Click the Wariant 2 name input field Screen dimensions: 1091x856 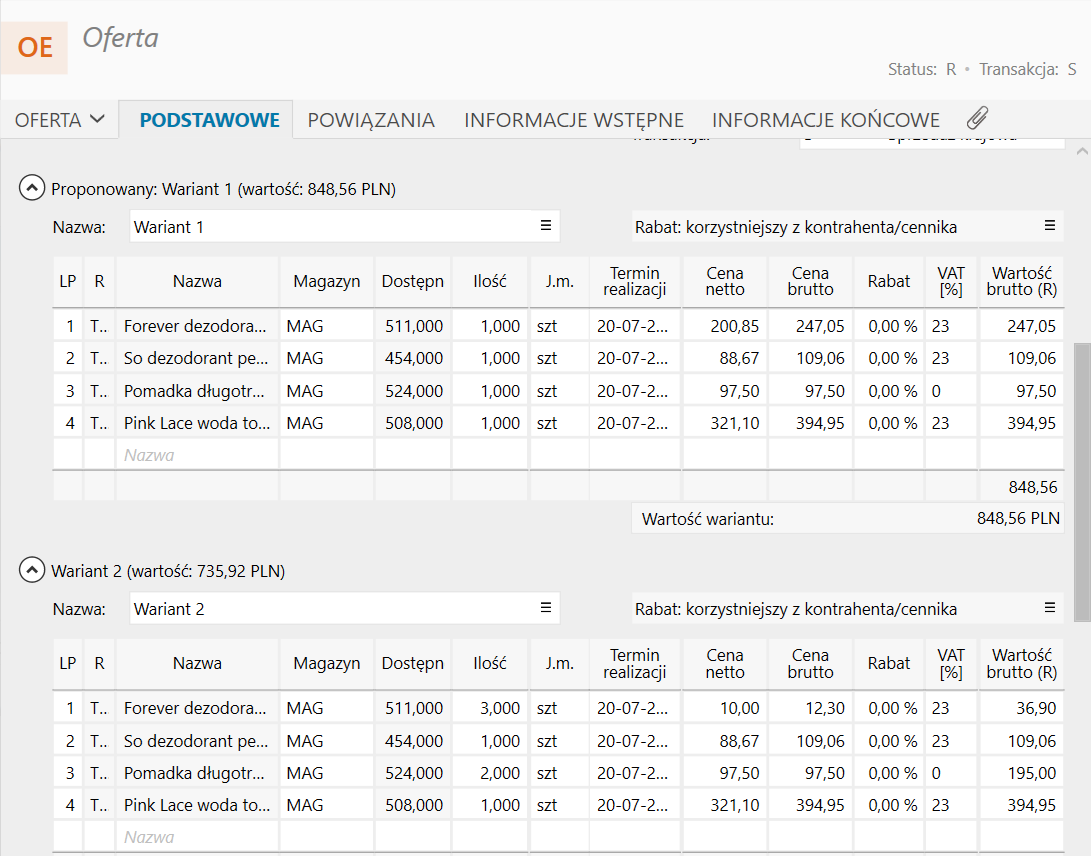(330, 609)
